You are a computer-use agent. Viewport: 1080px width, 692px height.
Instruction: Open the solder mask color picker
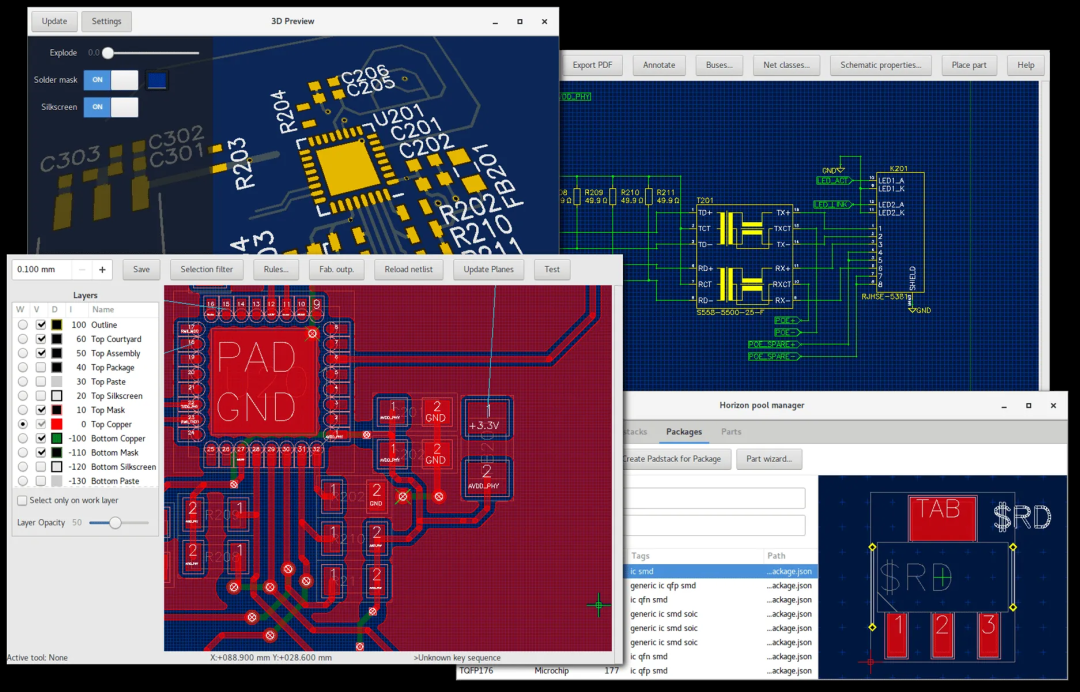tap(157, 79)
